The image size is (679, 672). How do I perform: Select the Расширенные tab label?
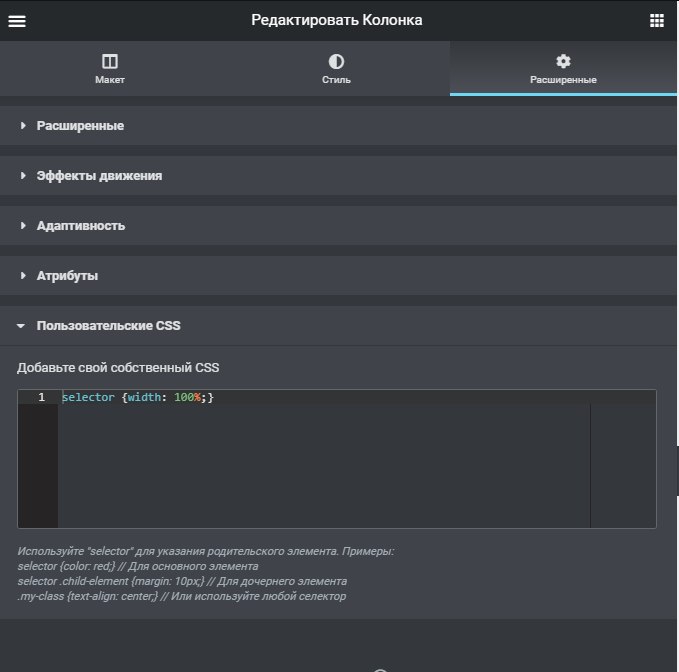[563, 80]
